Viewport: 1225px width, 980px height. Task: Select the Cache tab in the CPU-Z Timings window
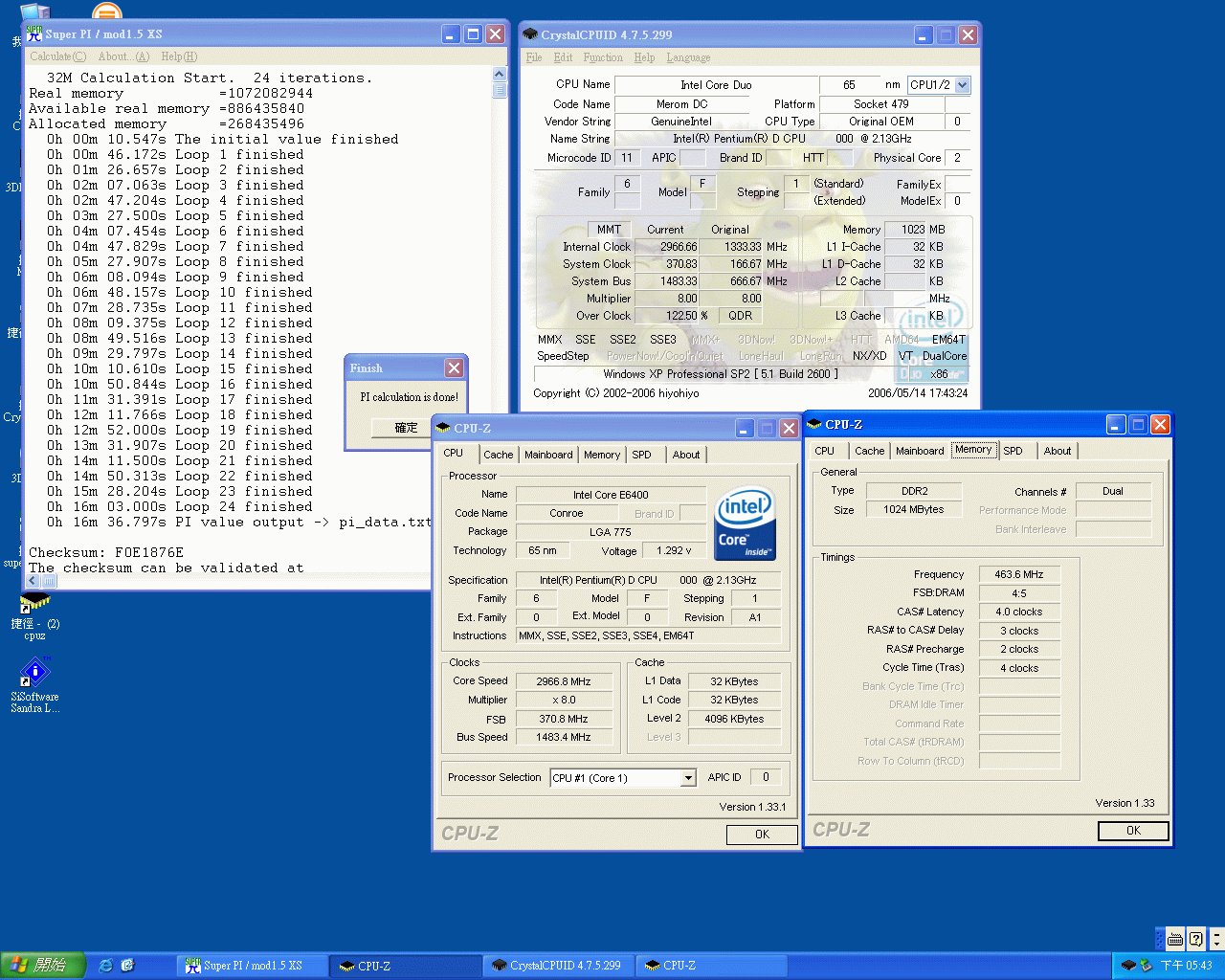[x=869, y=451]
